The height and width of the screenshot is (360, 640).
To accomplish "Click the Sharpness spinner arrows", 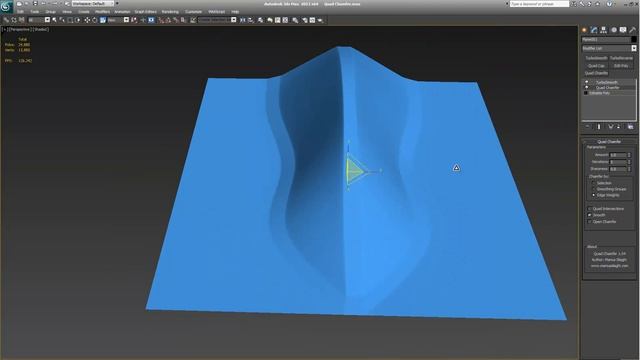I will click(x=629, y=169).
